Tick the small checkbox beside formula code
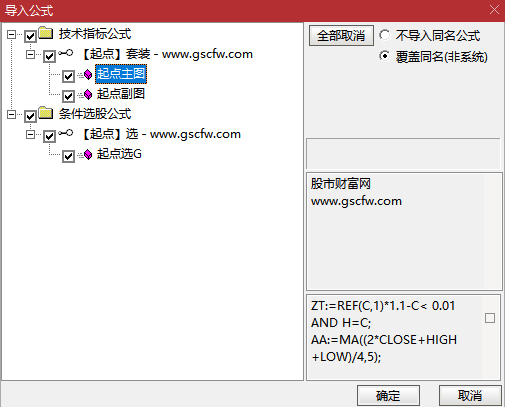The width and height of the screenshot is (505, 407). pyautogui.click(x=490, y=318)
